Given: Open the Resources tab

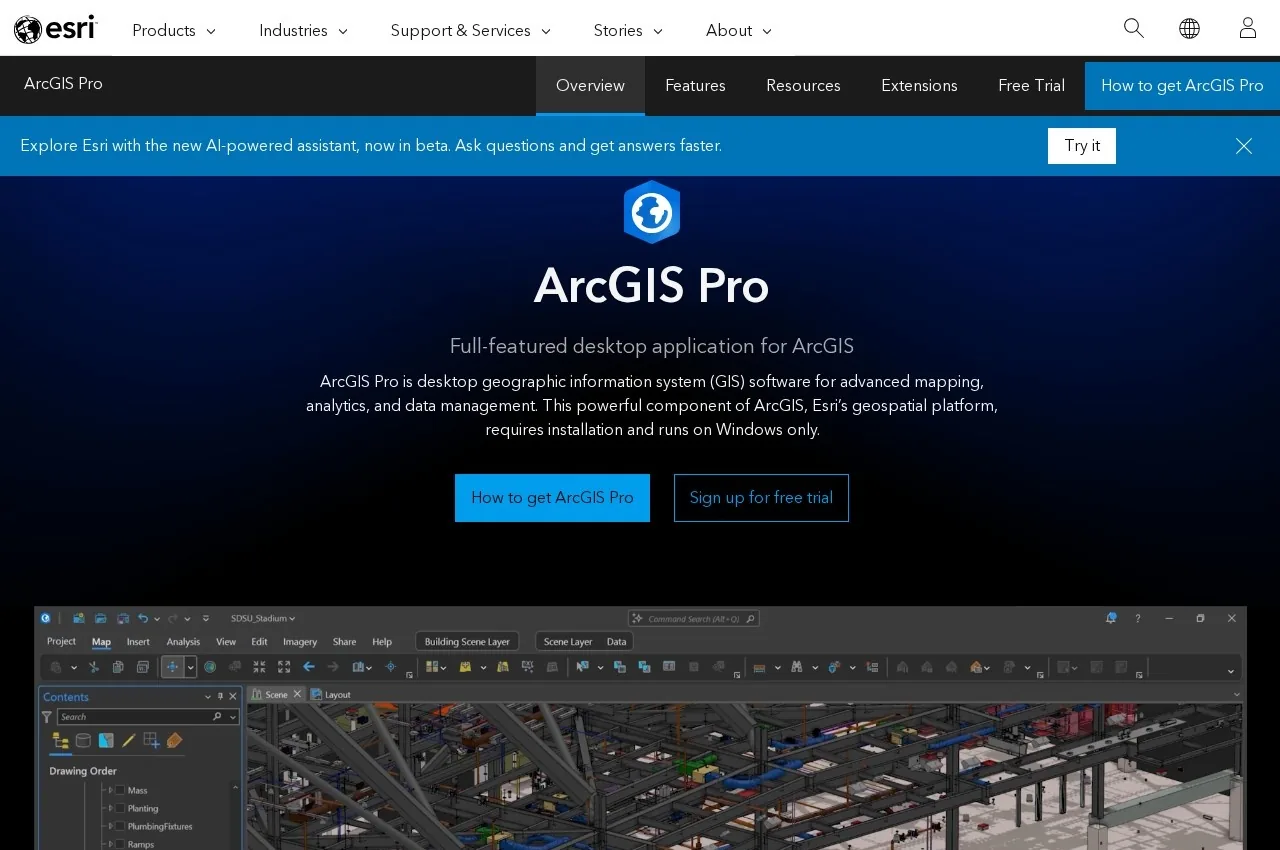Looking at the screenshot, I should (803, 86).
